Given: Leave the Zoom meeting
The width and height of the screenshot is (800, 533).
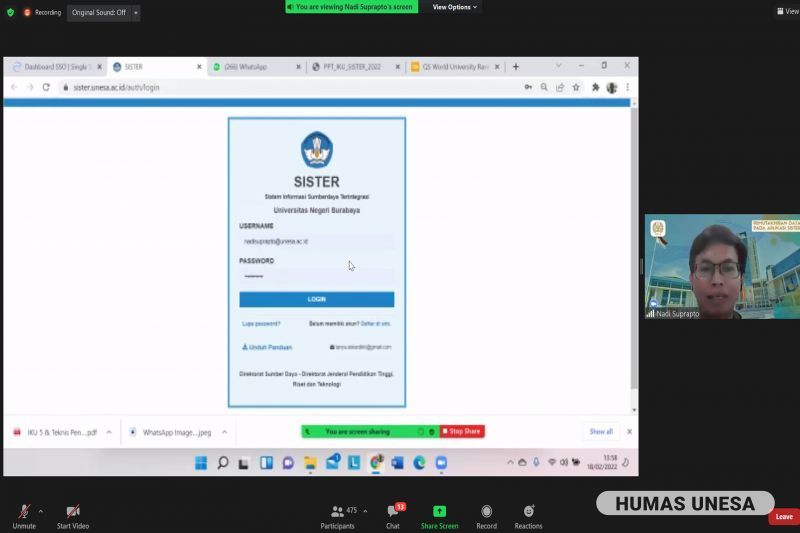Looking at the screenshot, I should click(x=784, y=517).
